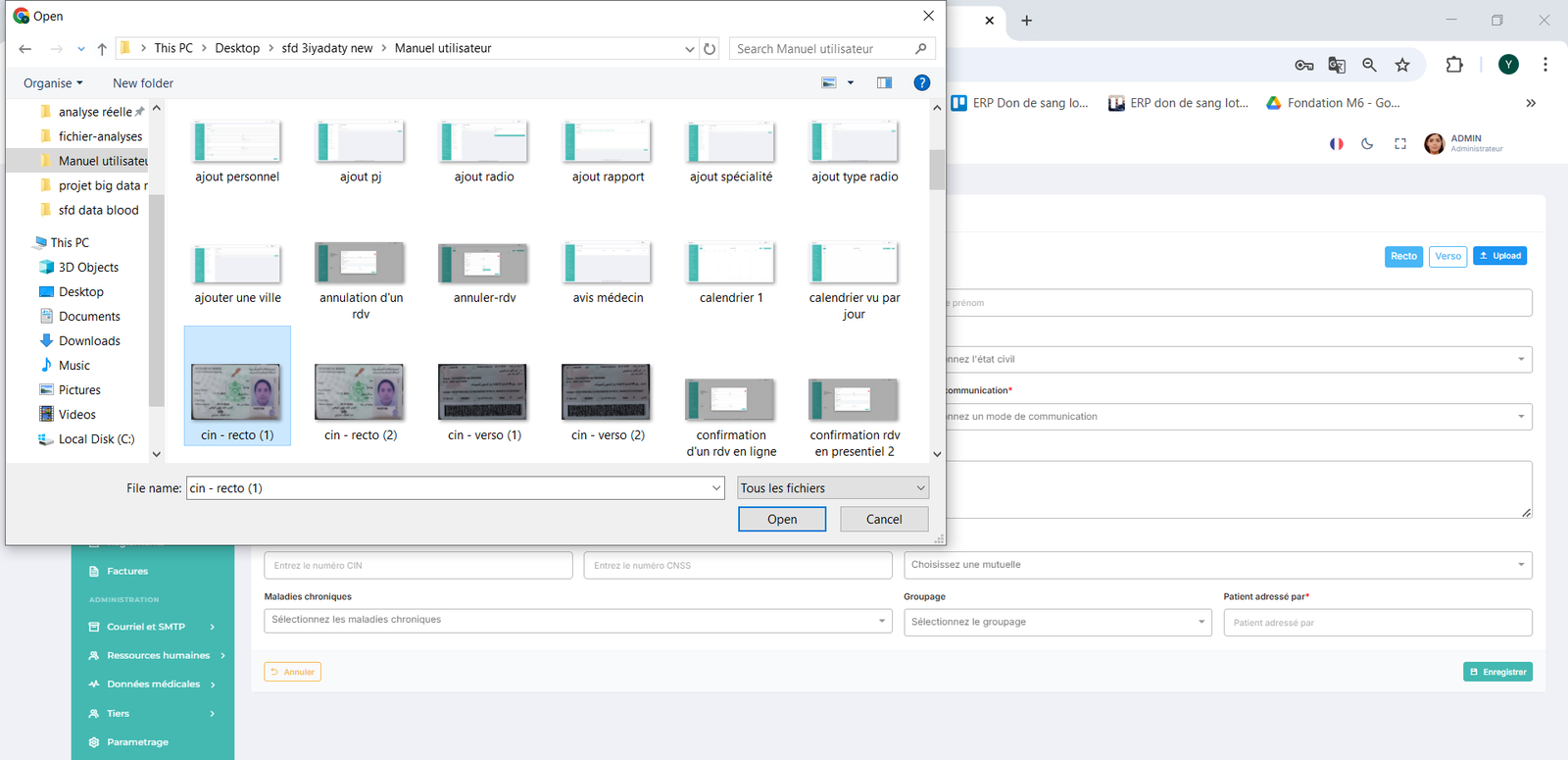
Task: Click the fullscreen icon in web app header
Action: (1400, 144)
